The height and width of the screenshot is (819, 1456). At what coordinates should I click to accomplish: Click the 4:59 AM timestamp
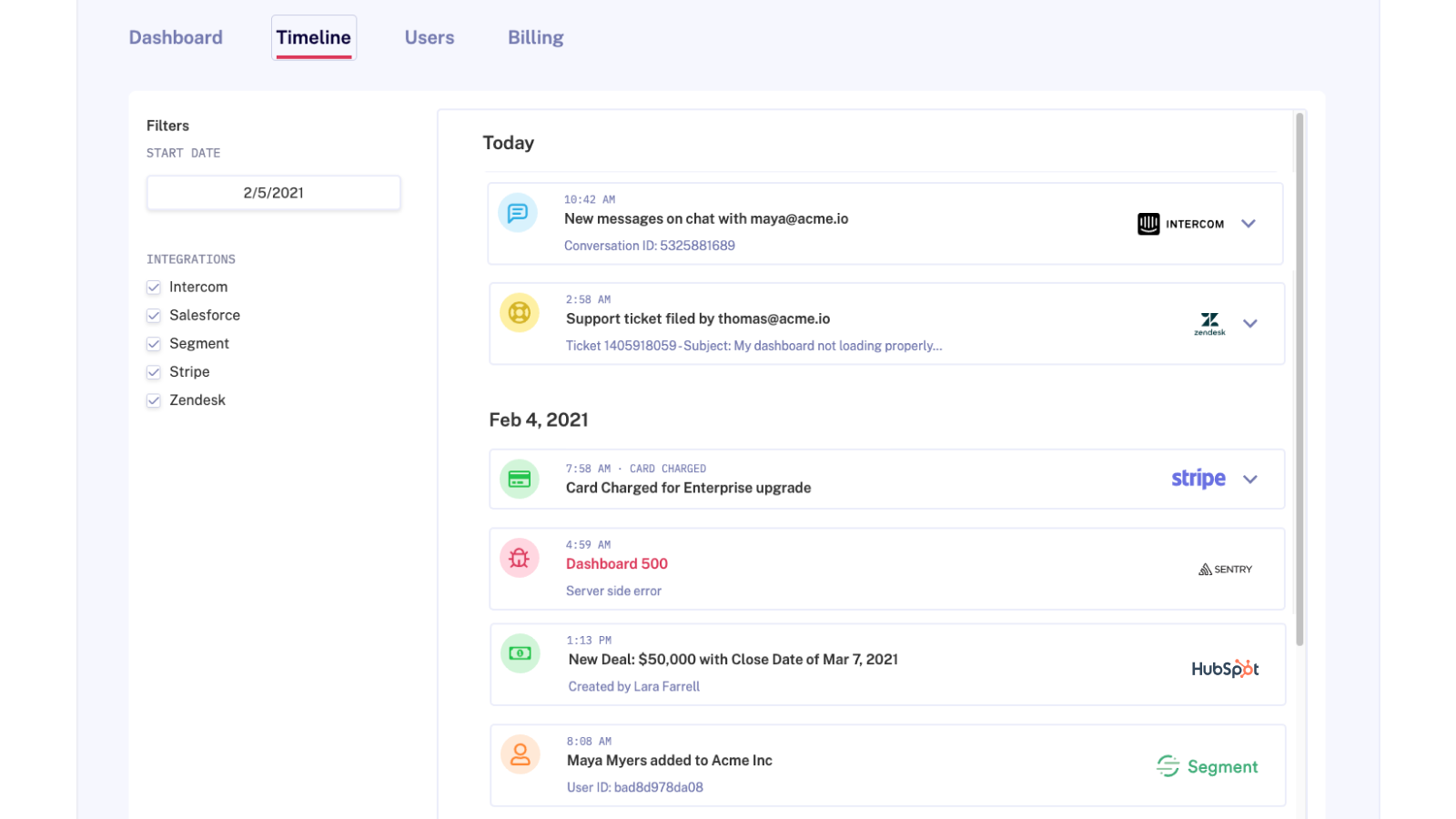pos(588,545)
